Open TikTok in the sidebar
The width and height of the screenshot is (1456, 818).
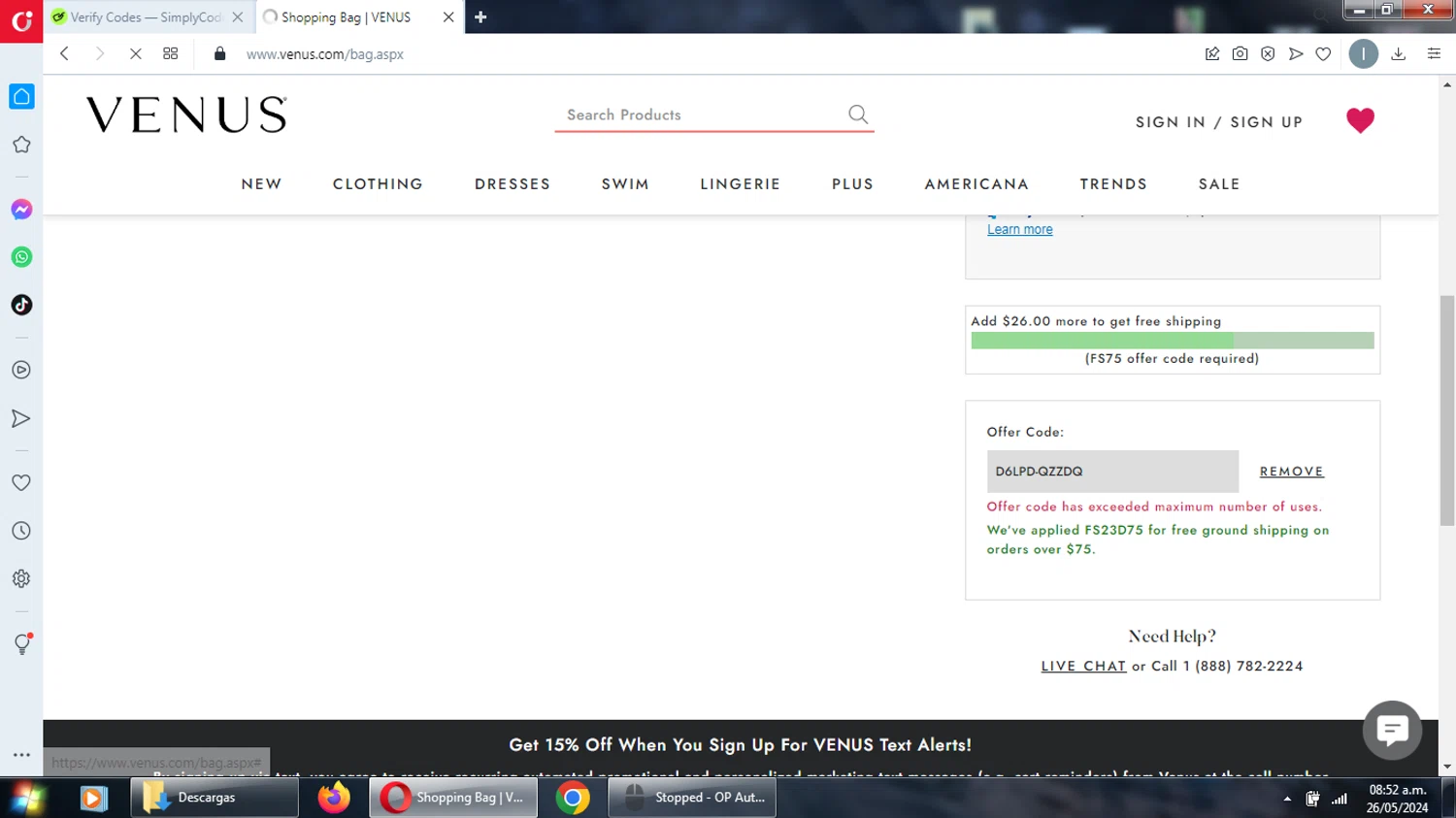pyautogui.click(x=21, y=305)
